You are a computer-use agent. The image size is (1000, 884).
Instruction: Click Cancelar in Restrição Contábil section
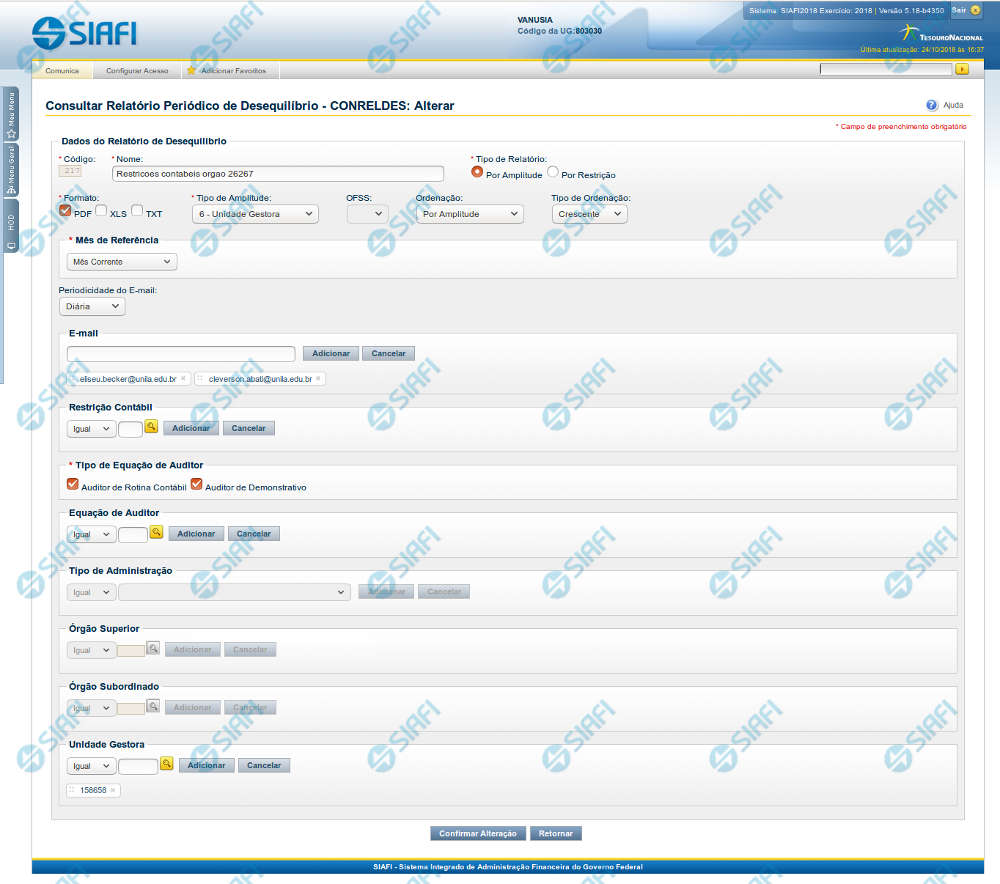pos(248,428)
